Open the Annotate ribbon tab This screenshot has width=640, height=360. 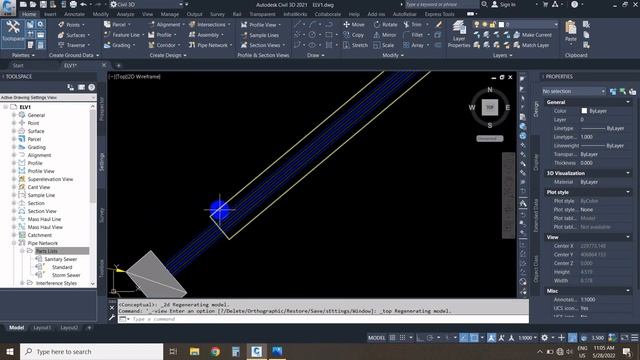[x=74, y=14]
